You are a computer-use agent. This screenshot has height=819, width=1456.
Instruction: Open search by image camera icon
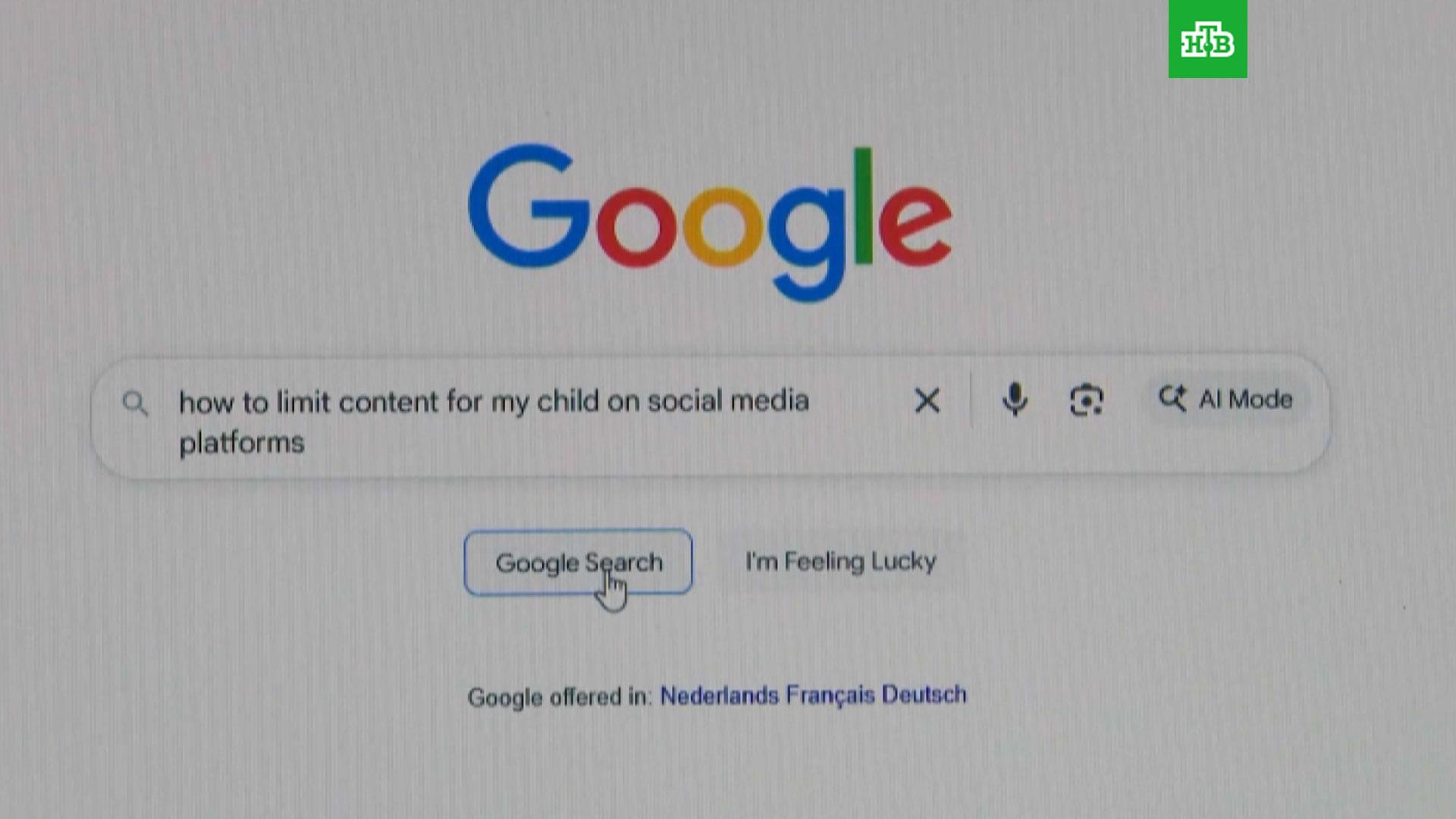[x=1086, y=400]
